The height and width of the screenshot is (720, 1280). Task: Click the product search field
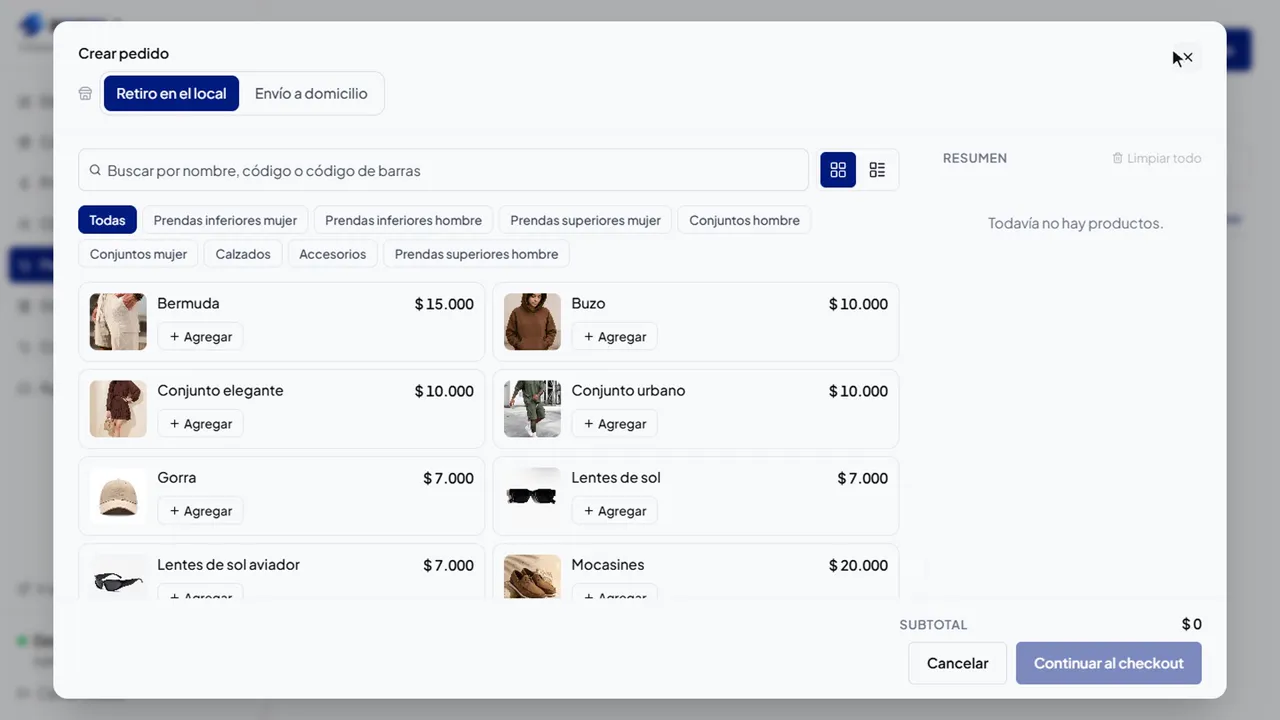pyautogui.click(x=443, y=170)
